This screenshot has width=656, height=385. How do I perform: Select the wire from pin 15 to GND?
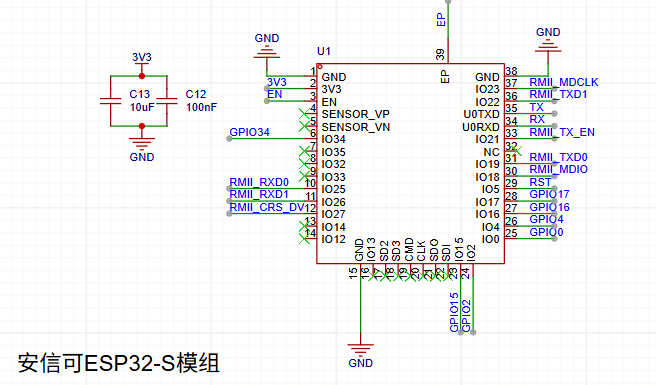coord(361,306)
